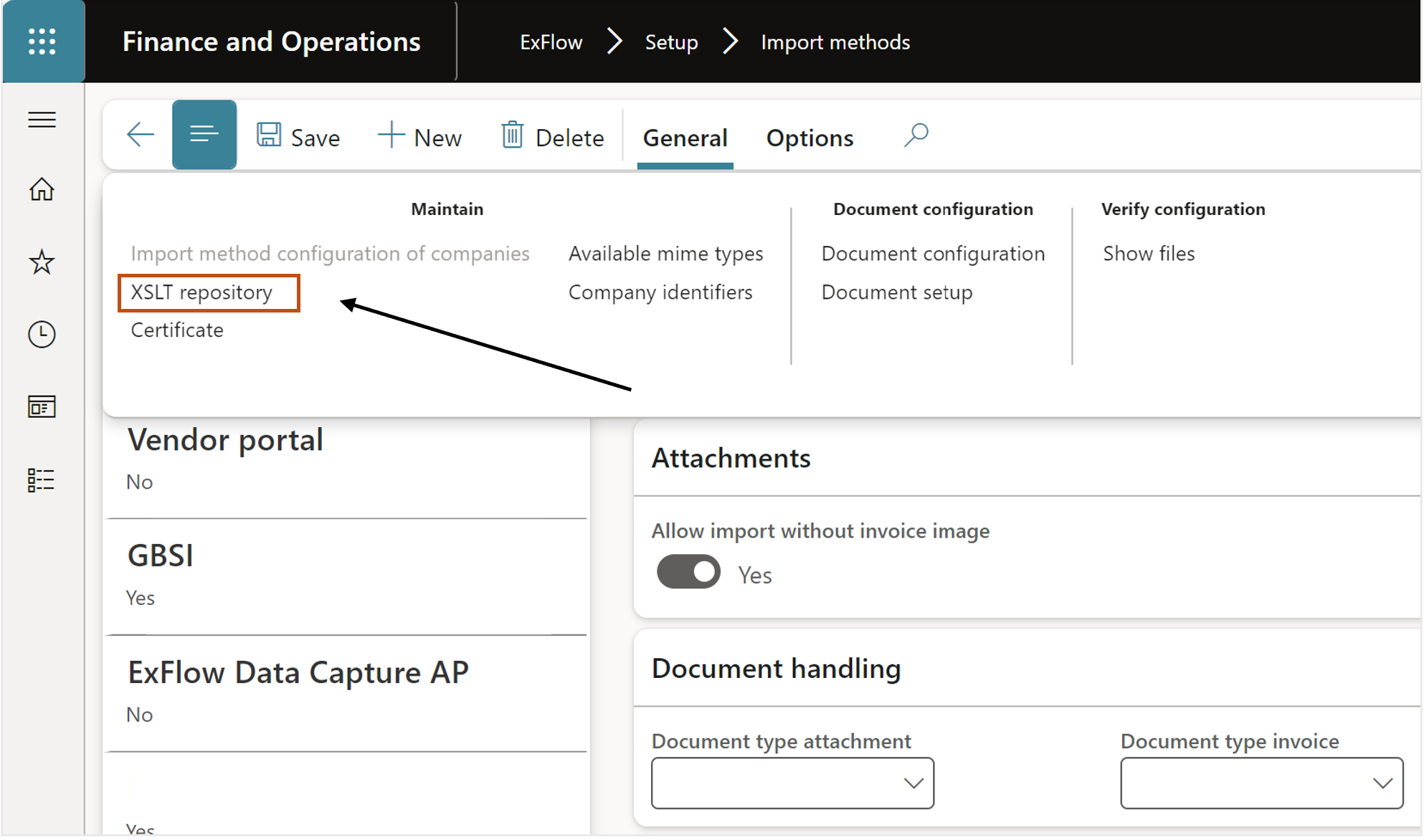Open Document setup
1424x840 pixels.
pyautogui.click(x=897, y=292)
